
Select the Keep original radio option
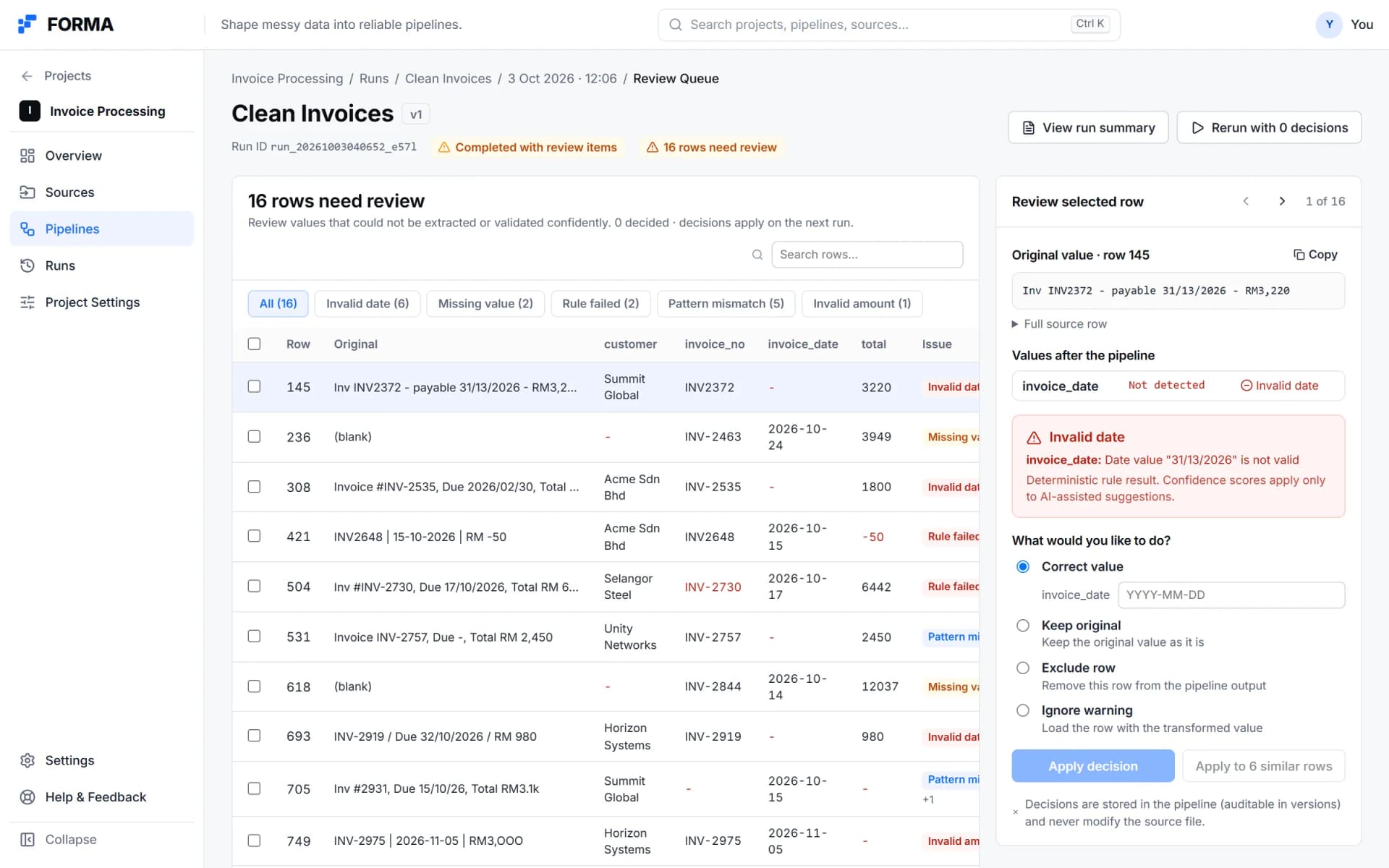click(x=1023, y=626)
